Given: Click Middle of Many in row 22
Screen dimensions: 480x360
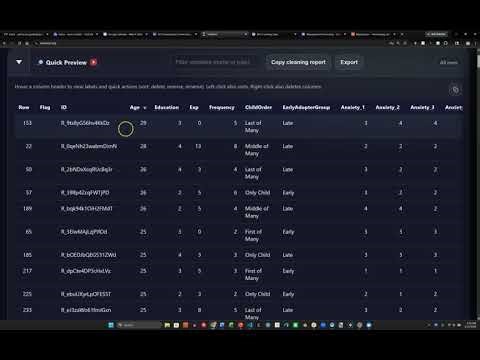Looking at the screenshot, I should (x=256, y=150).
